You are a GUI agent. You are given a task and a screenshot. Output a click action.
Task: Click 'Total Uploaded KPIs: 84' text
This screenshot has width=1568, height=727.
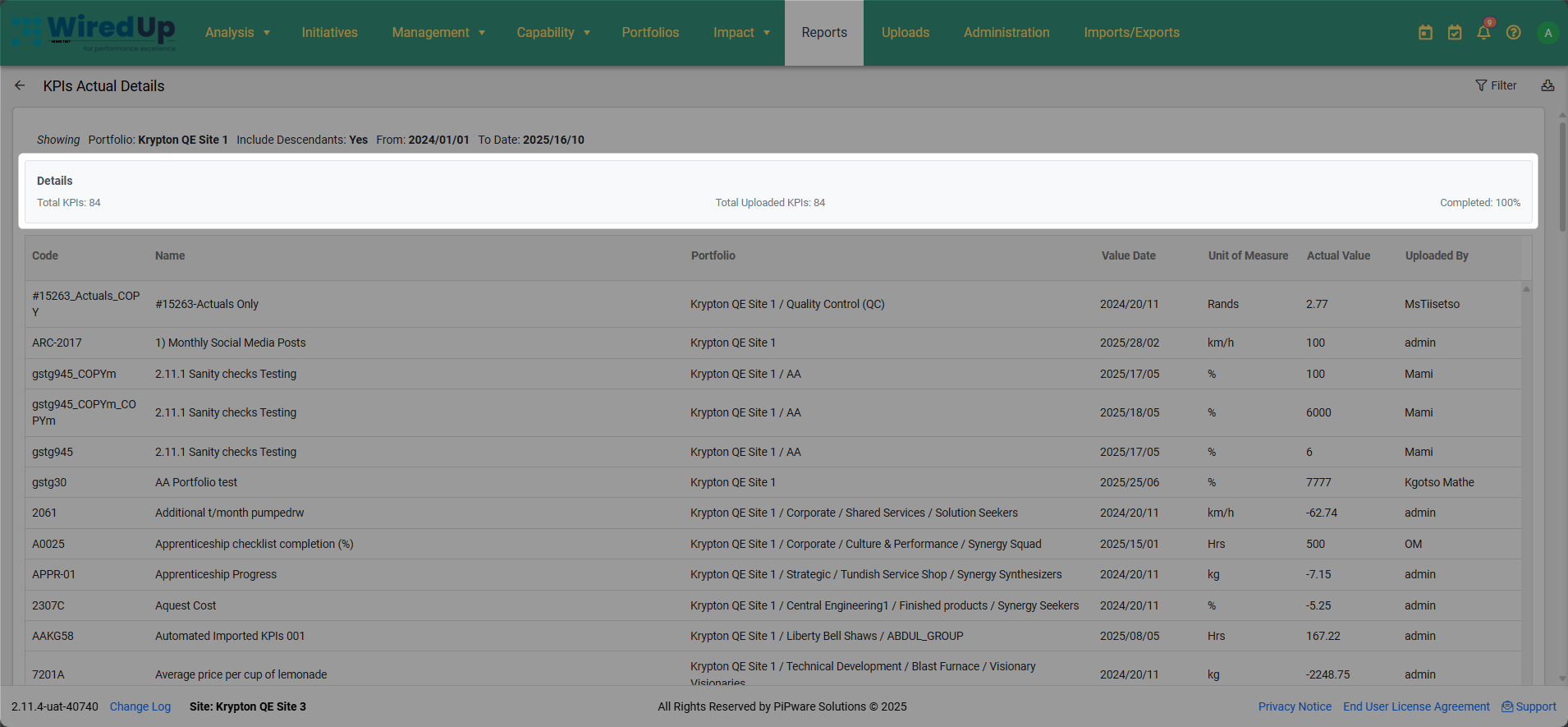pyautogui.click(x=770, y=203)
